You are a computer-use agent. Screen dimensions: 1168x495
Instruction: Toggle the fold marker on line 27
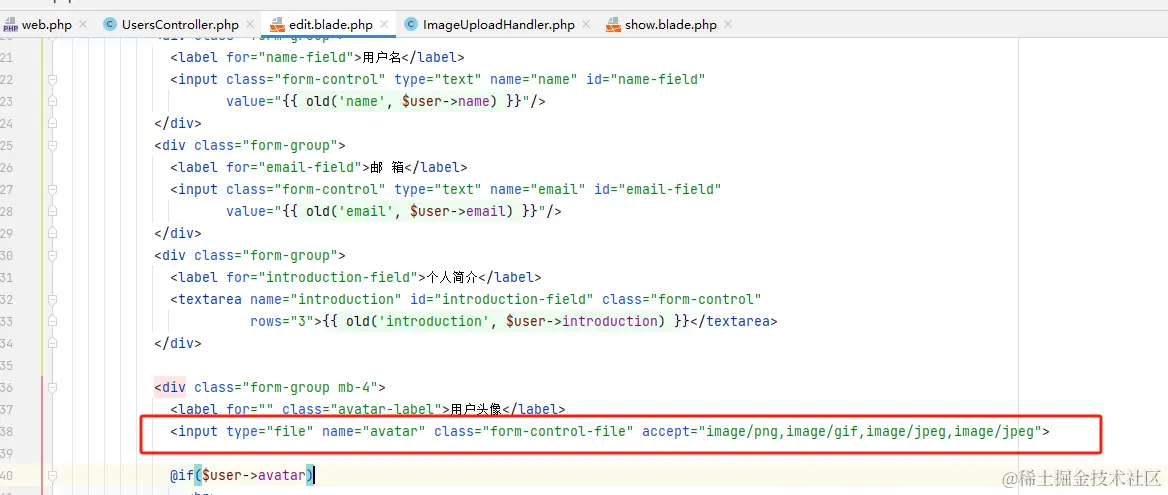pyautogui.click(x=52, y=189)
